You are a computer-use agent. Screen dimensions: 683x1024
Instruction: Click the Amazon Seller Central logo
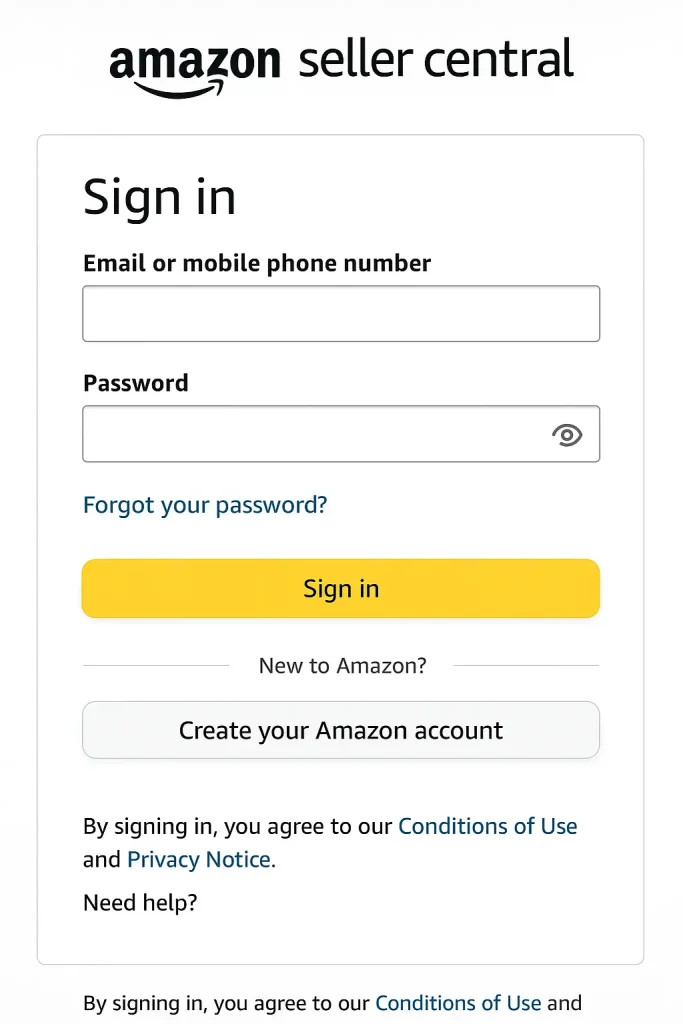pos(341,63)
